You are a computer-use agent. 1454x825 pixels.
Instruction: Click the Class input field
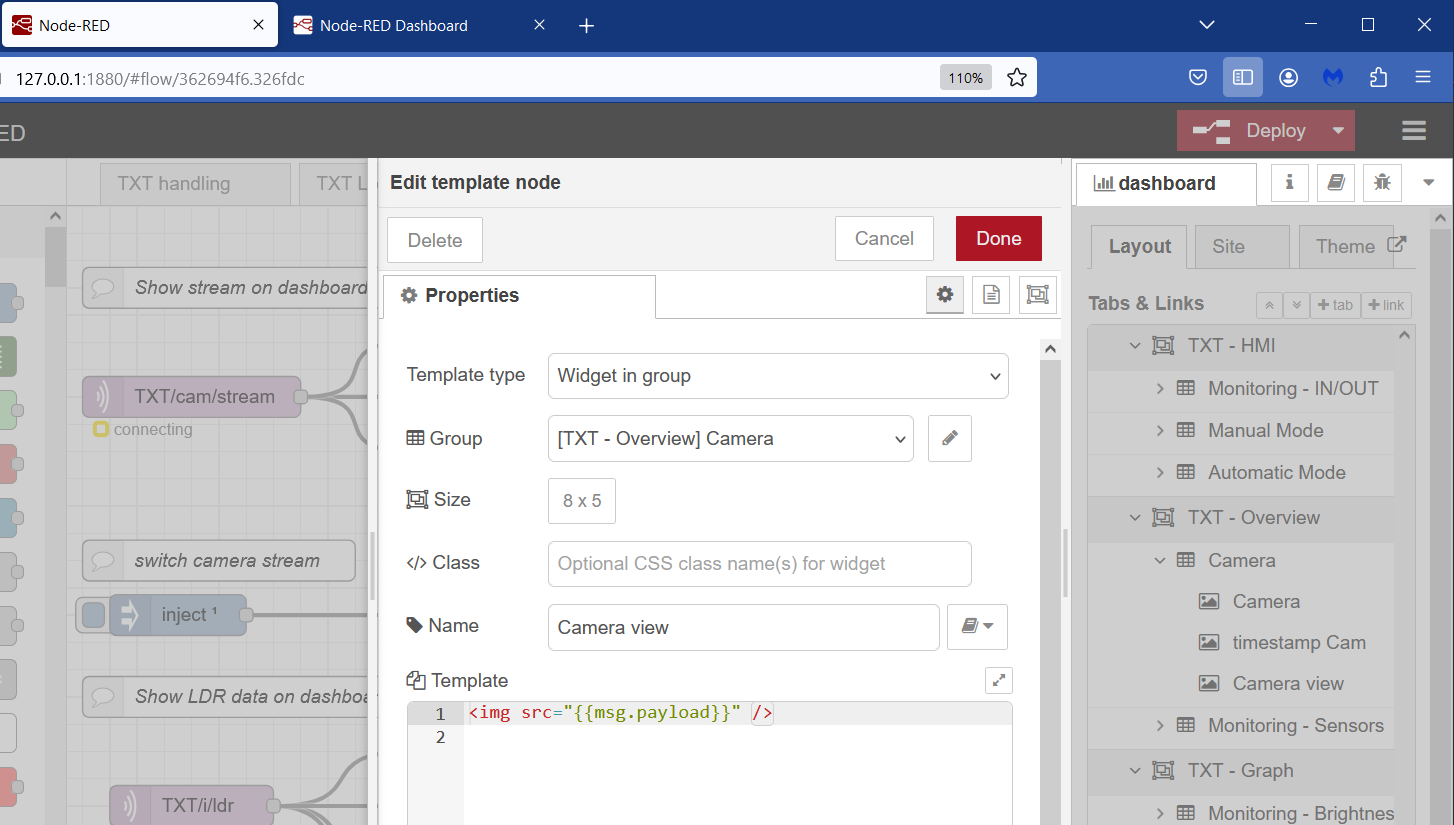(x=760, y=564)
